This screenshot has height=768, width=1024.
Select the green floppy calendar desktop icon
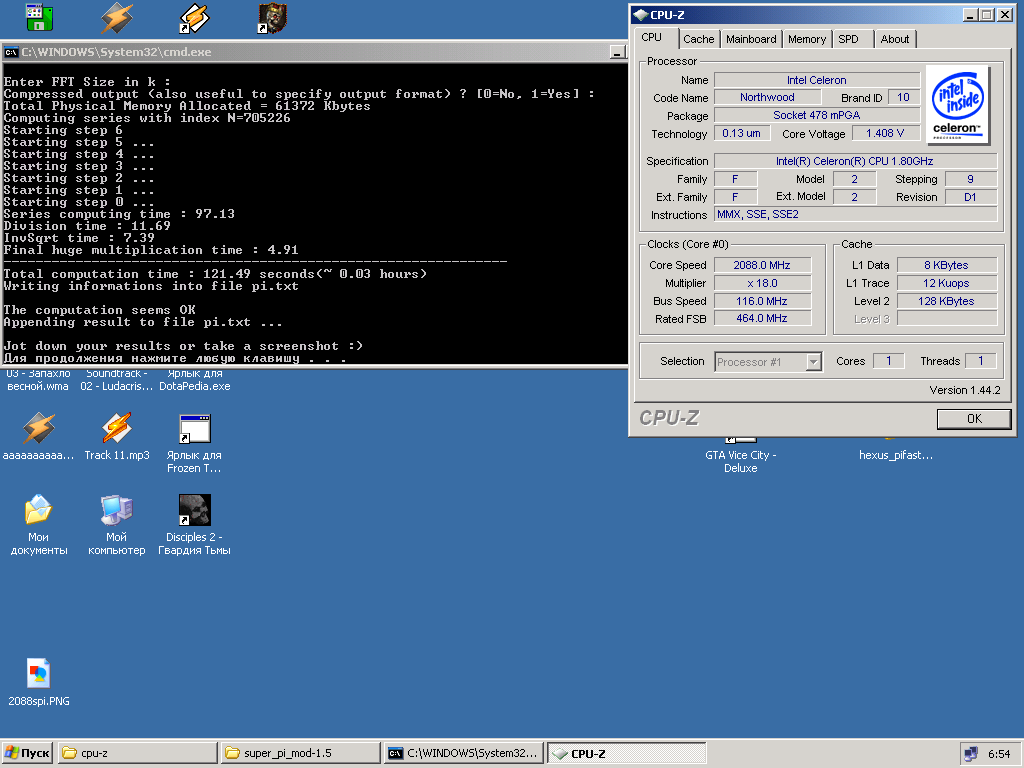coord(39,18)
